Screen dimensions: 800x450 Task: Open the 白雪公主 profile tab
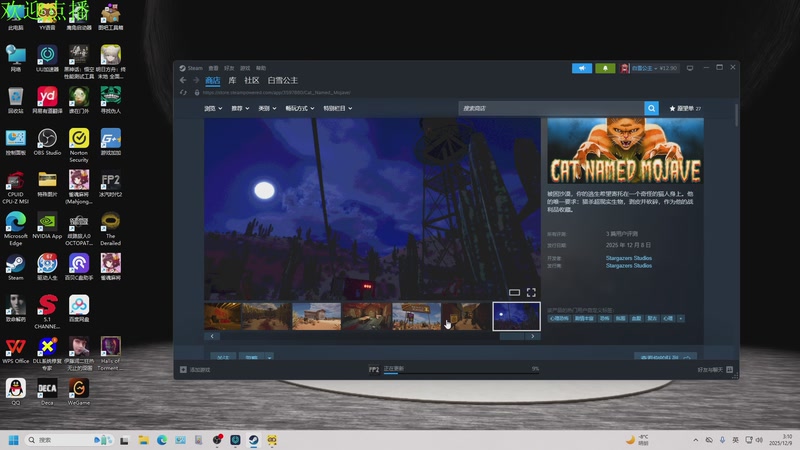[283, 81]
